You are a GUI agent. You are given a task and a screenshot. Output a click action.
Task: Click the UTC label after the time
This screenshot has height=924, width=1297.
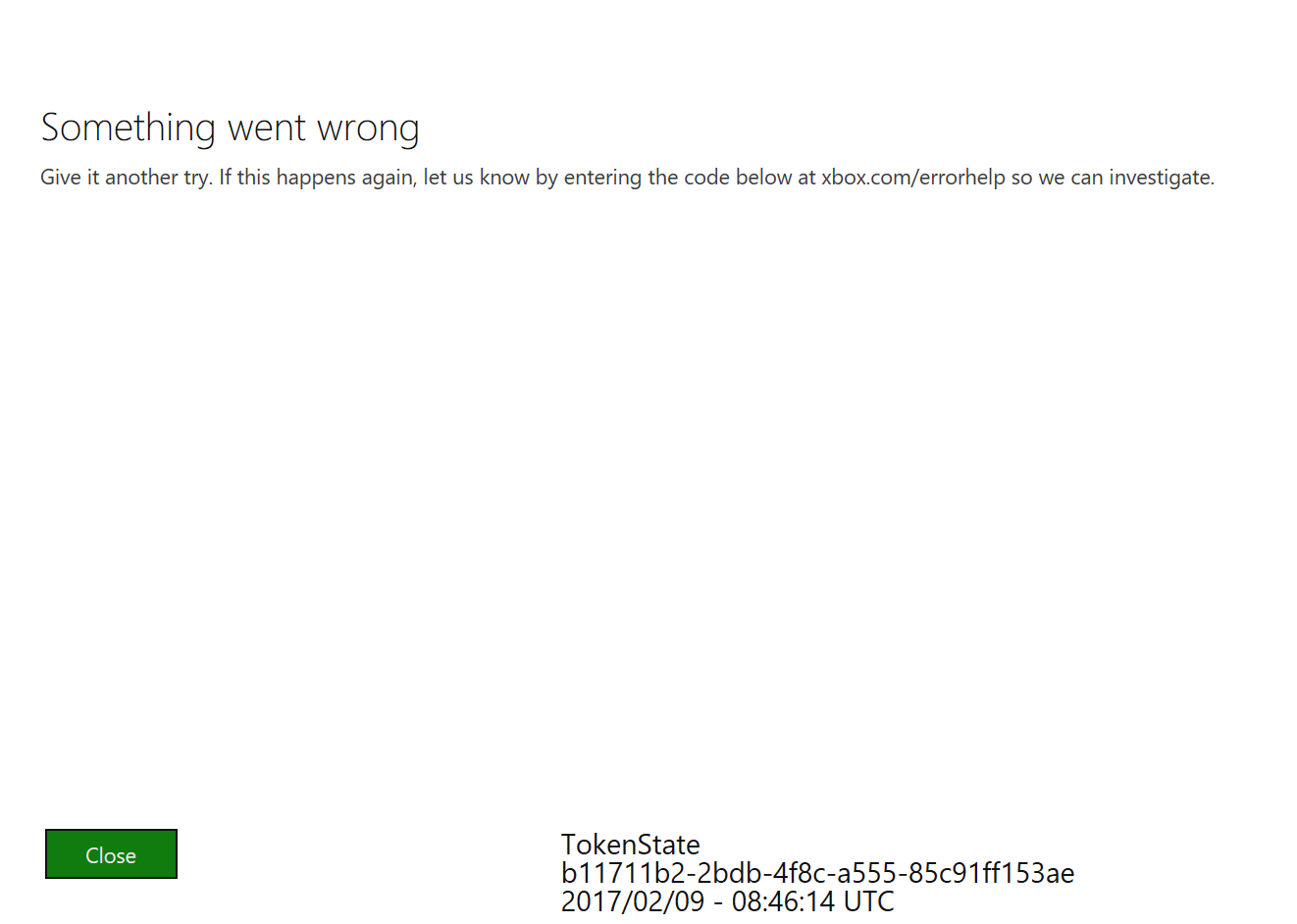(869, 901)
